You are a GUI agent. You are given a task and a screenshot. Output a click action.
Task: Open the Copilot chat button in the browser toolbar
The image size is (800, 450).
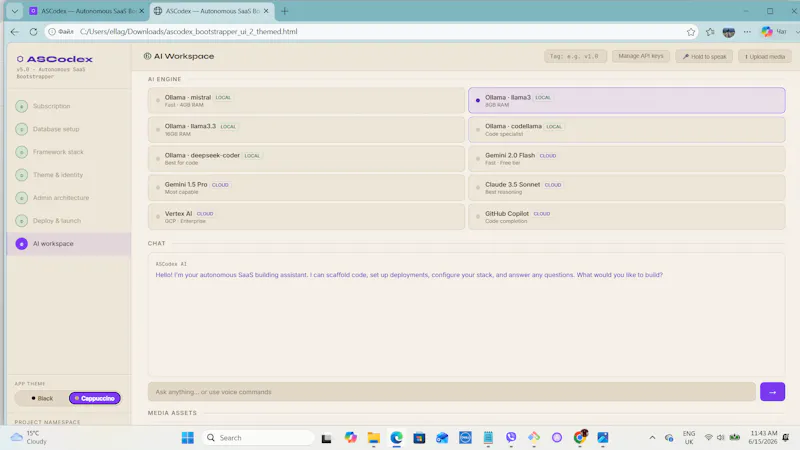[x=774, y=32]
